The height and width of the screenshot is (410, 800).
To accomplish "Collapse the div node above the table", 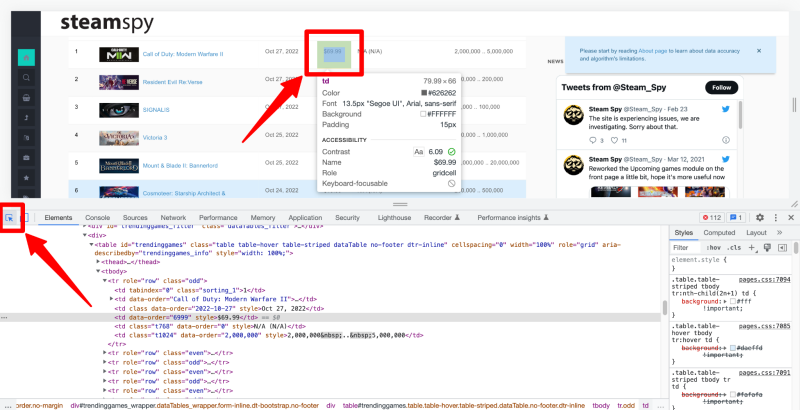I will coord(85,236).
